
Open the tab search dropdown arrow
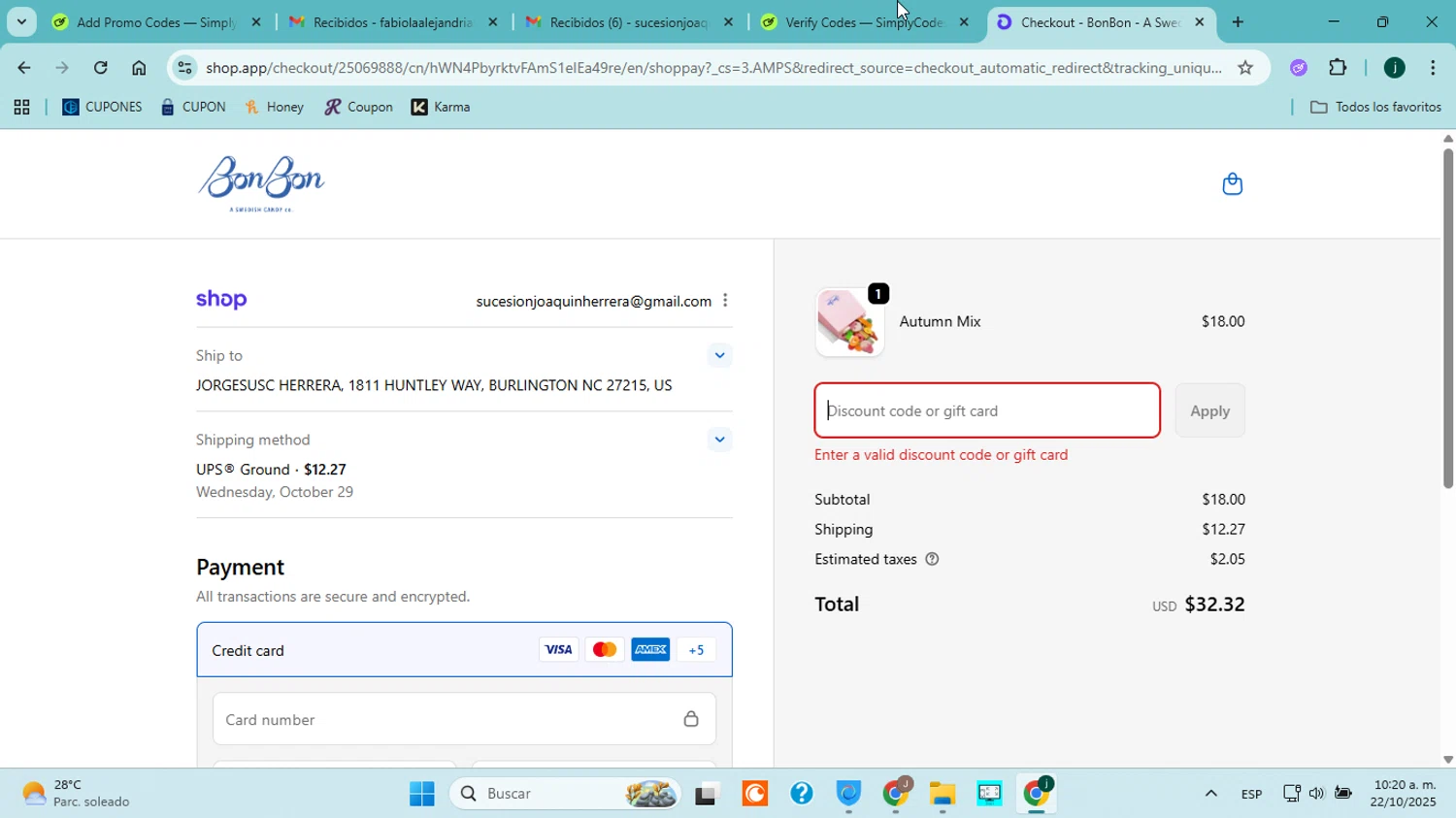[21, 22]
